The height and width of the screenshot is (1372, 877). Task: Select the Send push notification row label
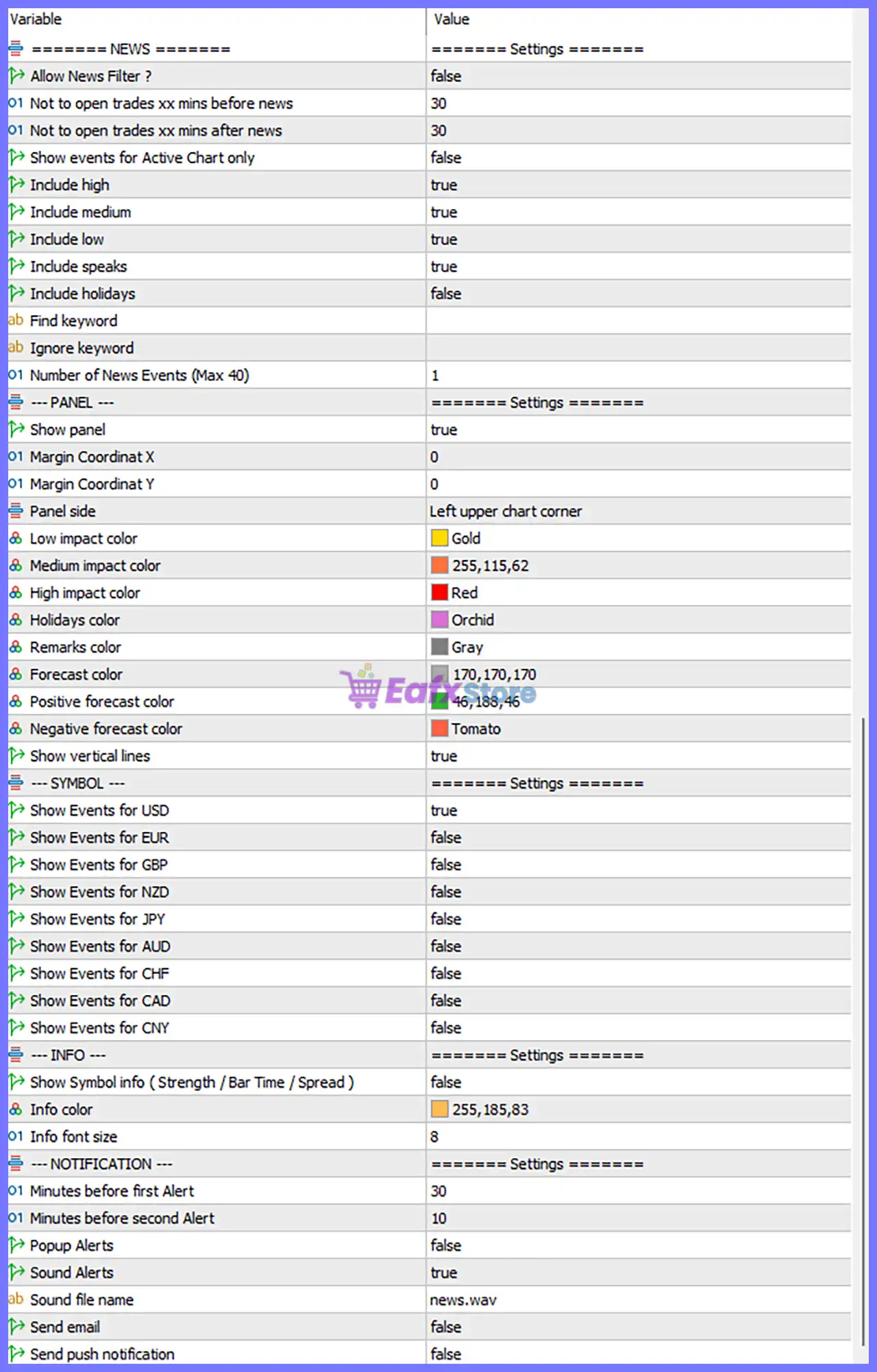point(102,1354)
